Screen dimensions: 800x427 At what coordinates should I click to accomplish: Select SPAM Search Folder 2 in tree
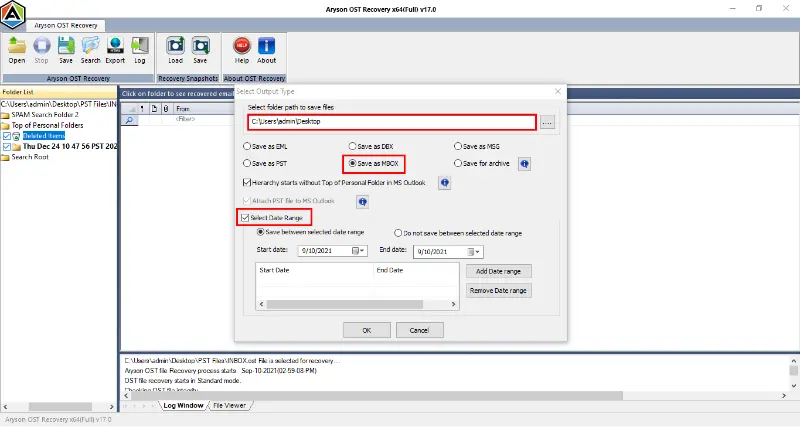click(45, 115)
